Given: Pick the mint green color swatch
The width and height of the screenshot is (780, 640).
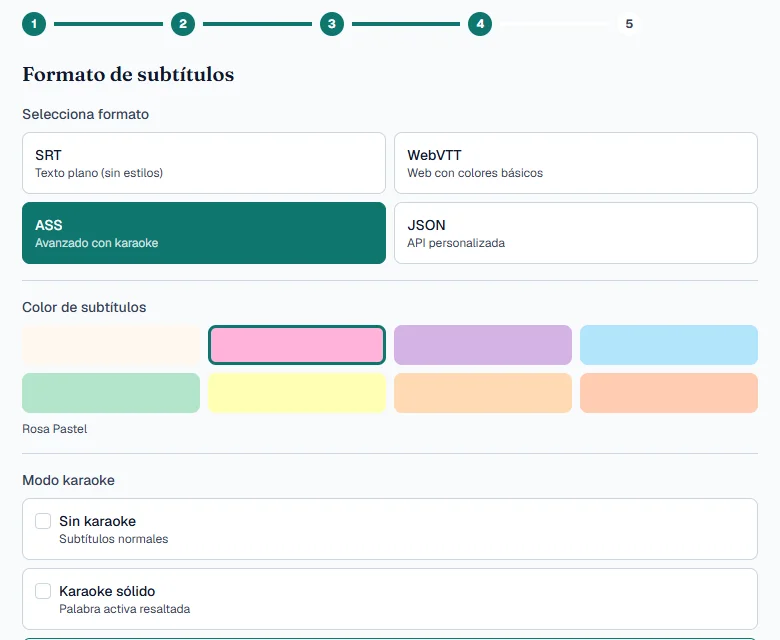Looking at the screenshot, I should [x=111, y=393].
